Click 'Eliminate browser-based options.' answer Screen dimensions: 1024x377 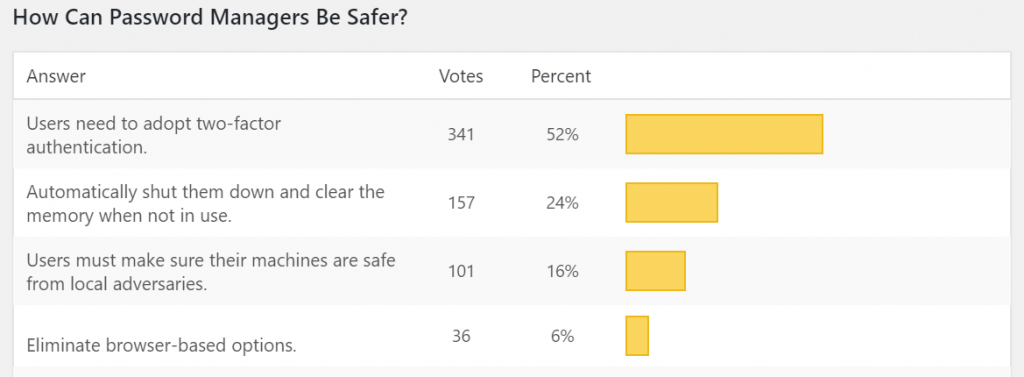click(x=161, y=346)
